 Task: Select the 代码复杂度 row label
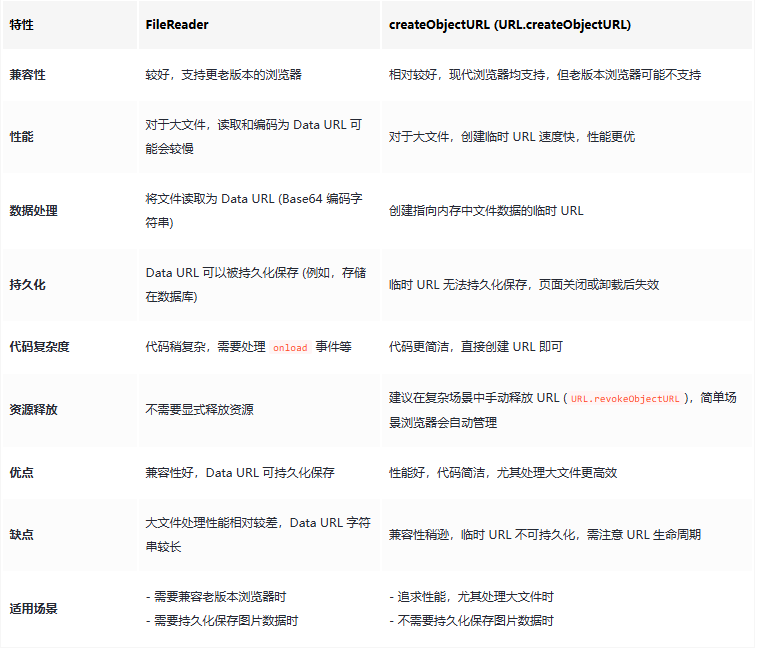tap(39, 347)
